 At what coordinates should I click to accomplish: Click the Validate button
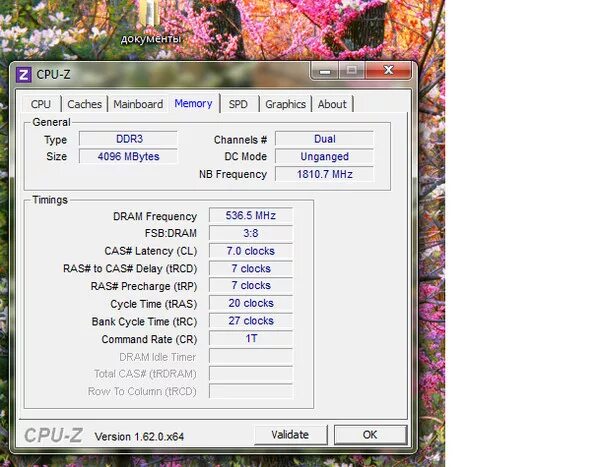[290, 435]
